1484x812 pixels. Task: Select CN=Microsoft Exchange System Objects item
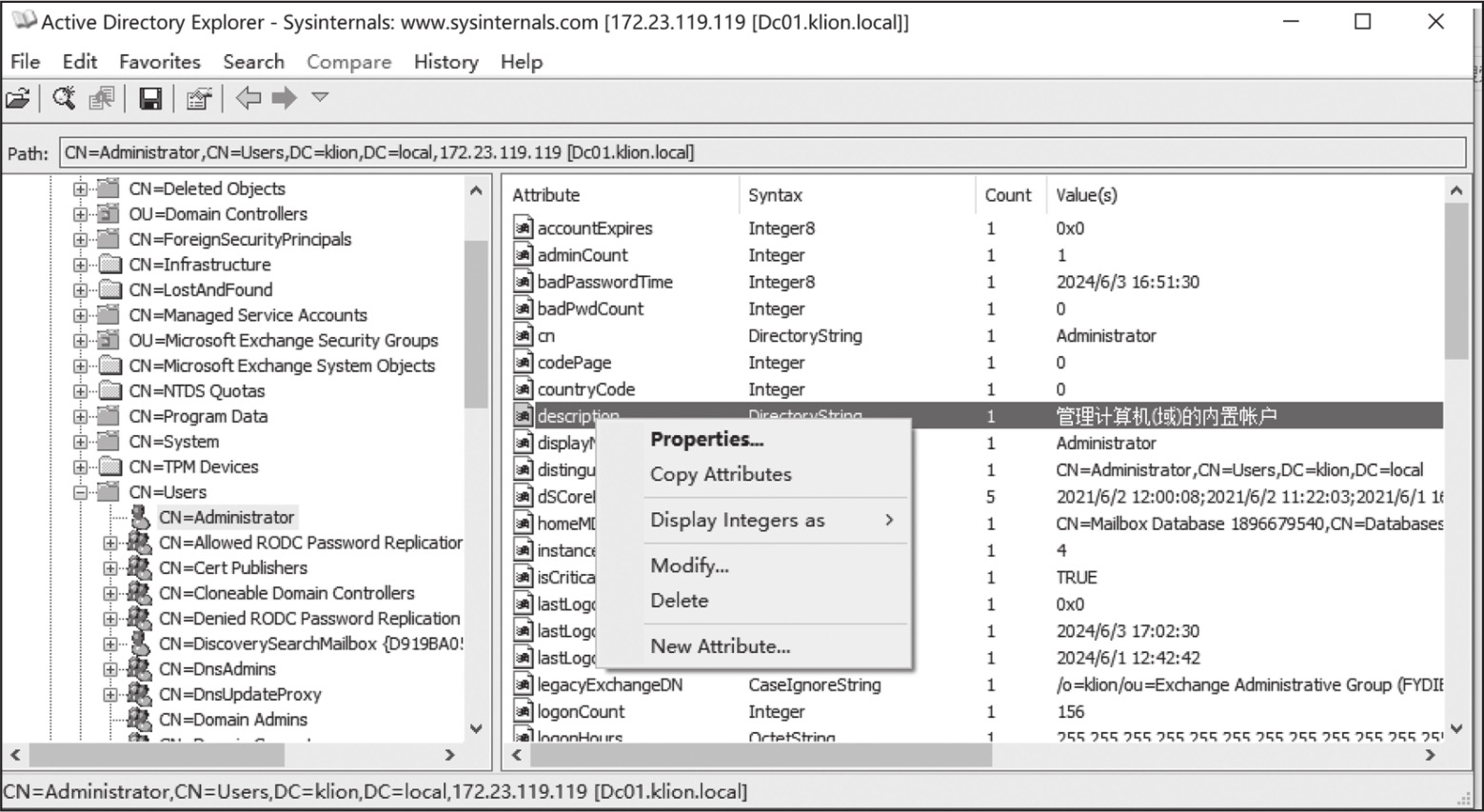pyautogui.click(x=282, y=366)
